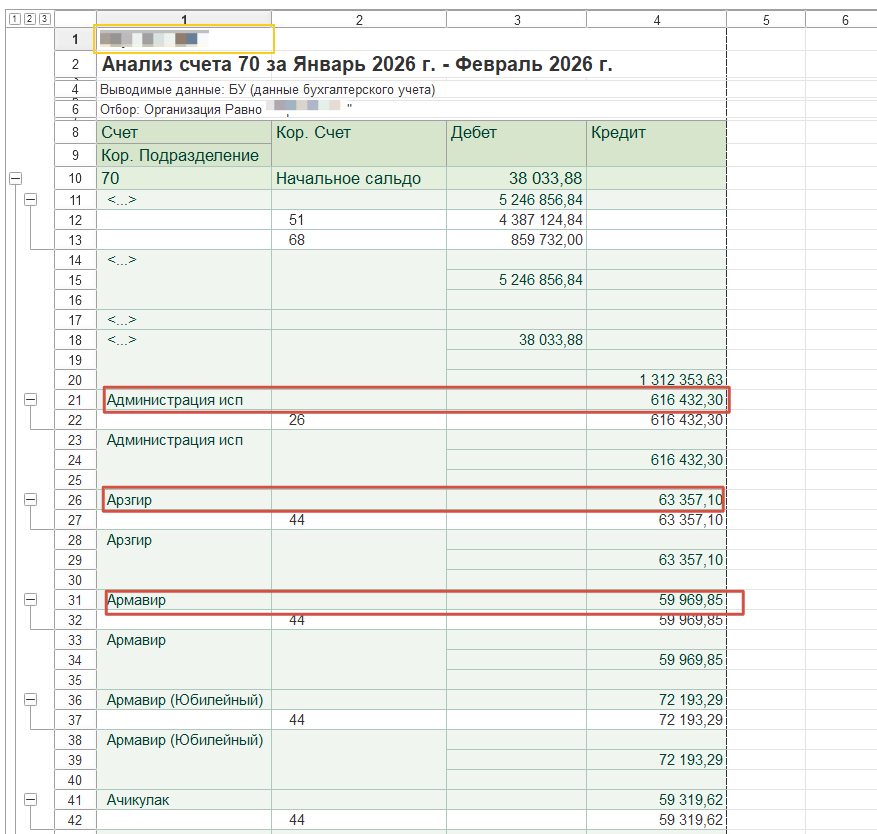Collapse the Ачикулак group at row 41
This screenshot has height=834, width=877.
click(x=31, y=800)
